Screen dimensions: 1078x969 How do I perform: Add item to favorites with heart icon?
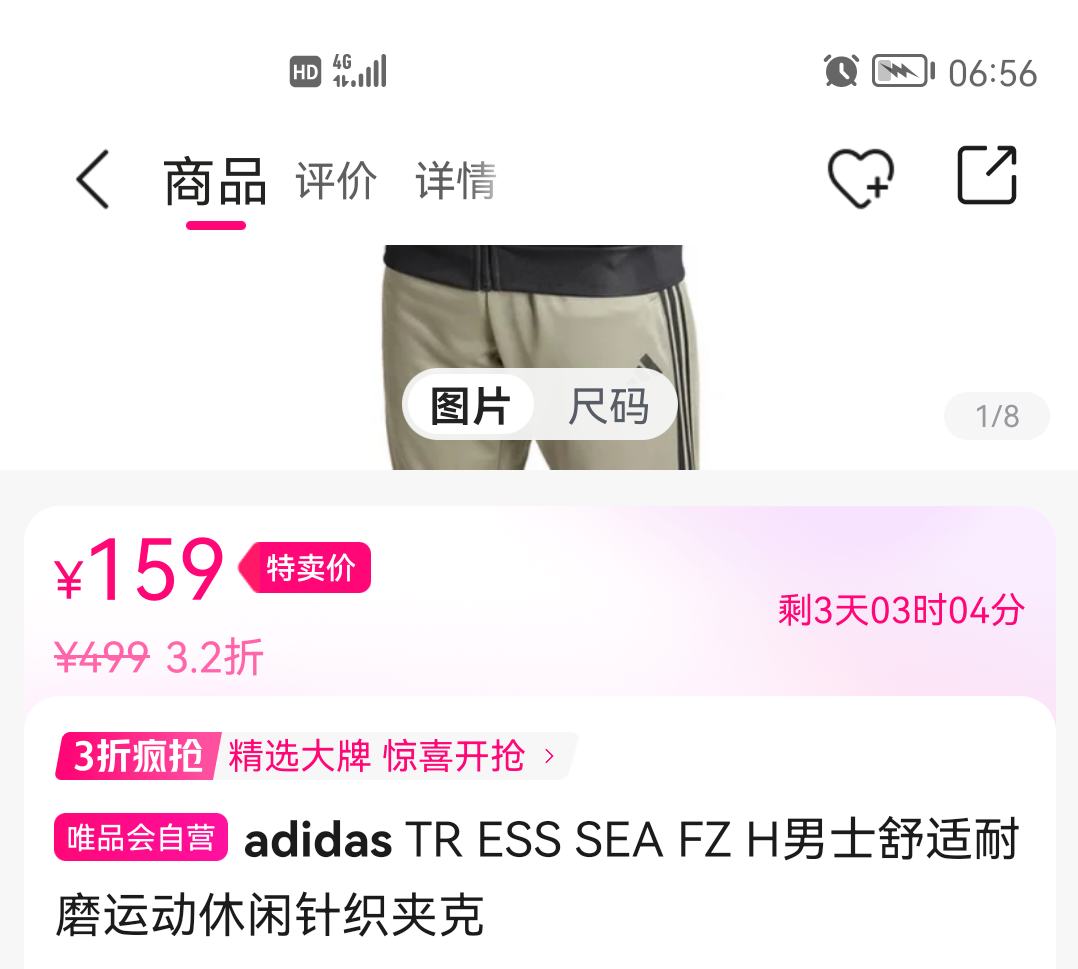click(x=861, y=178)
